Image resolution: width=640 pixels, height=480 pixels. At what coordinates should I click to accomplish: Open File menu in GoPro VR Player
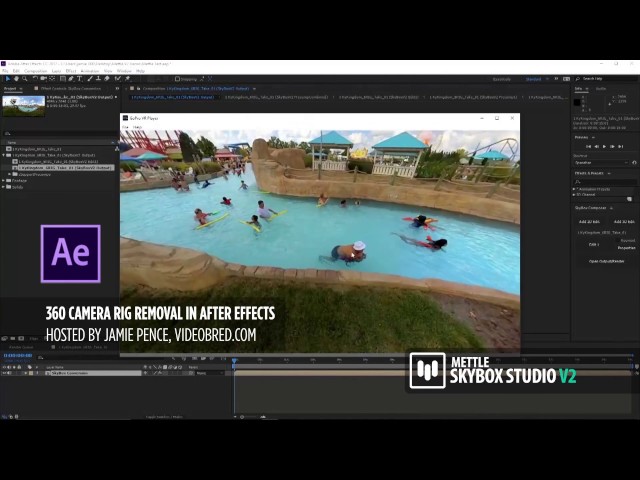click(x=125, y=127)
